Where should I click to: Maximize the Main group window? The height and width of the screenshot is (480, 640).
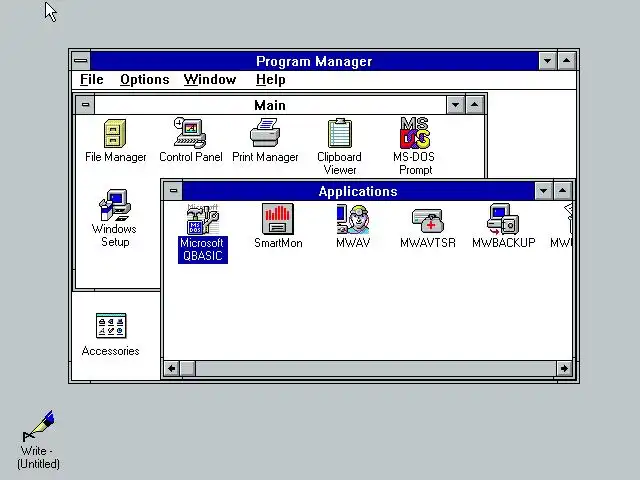474,105
